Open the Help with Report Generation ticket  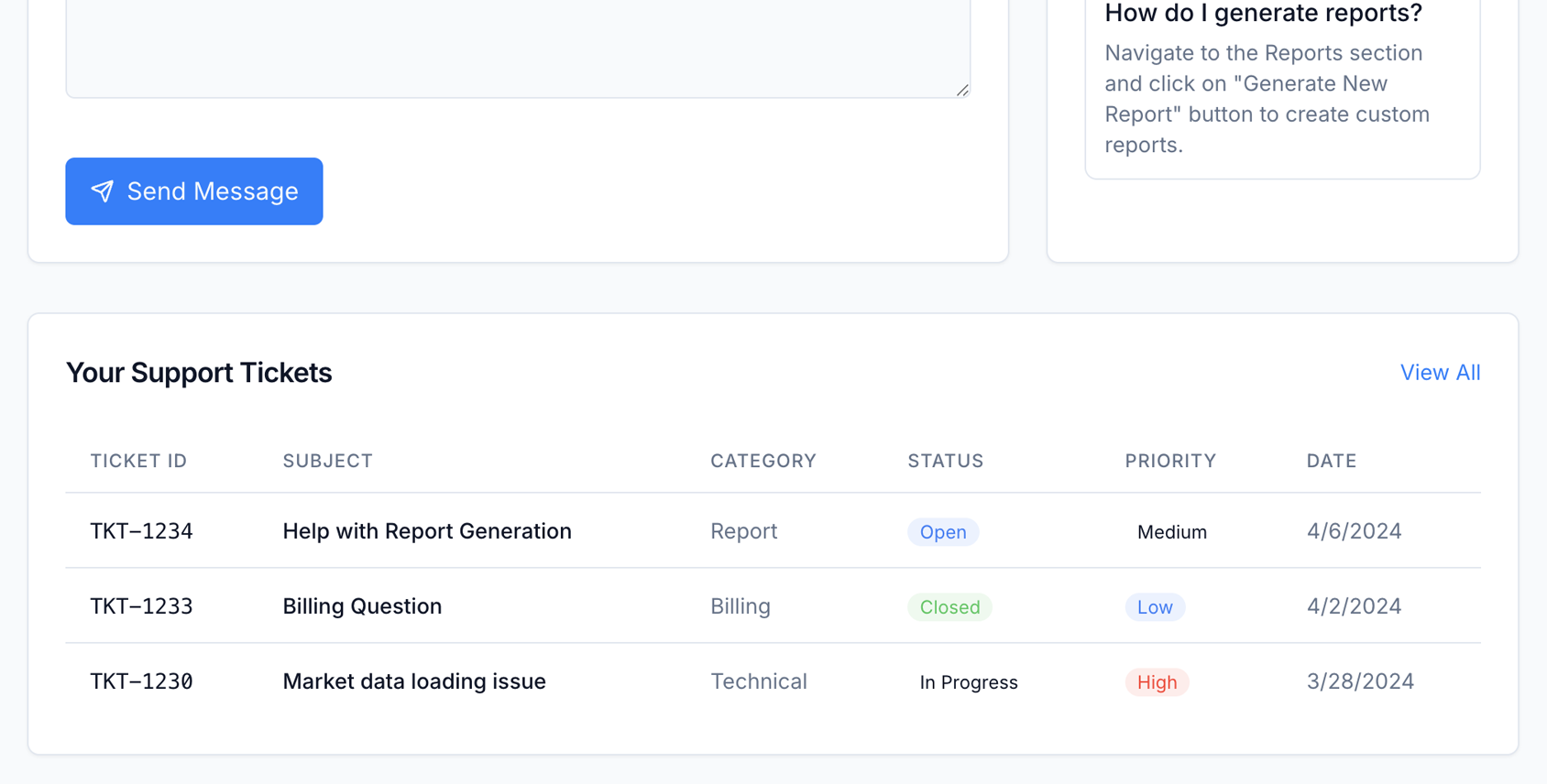tap(426, 531)
